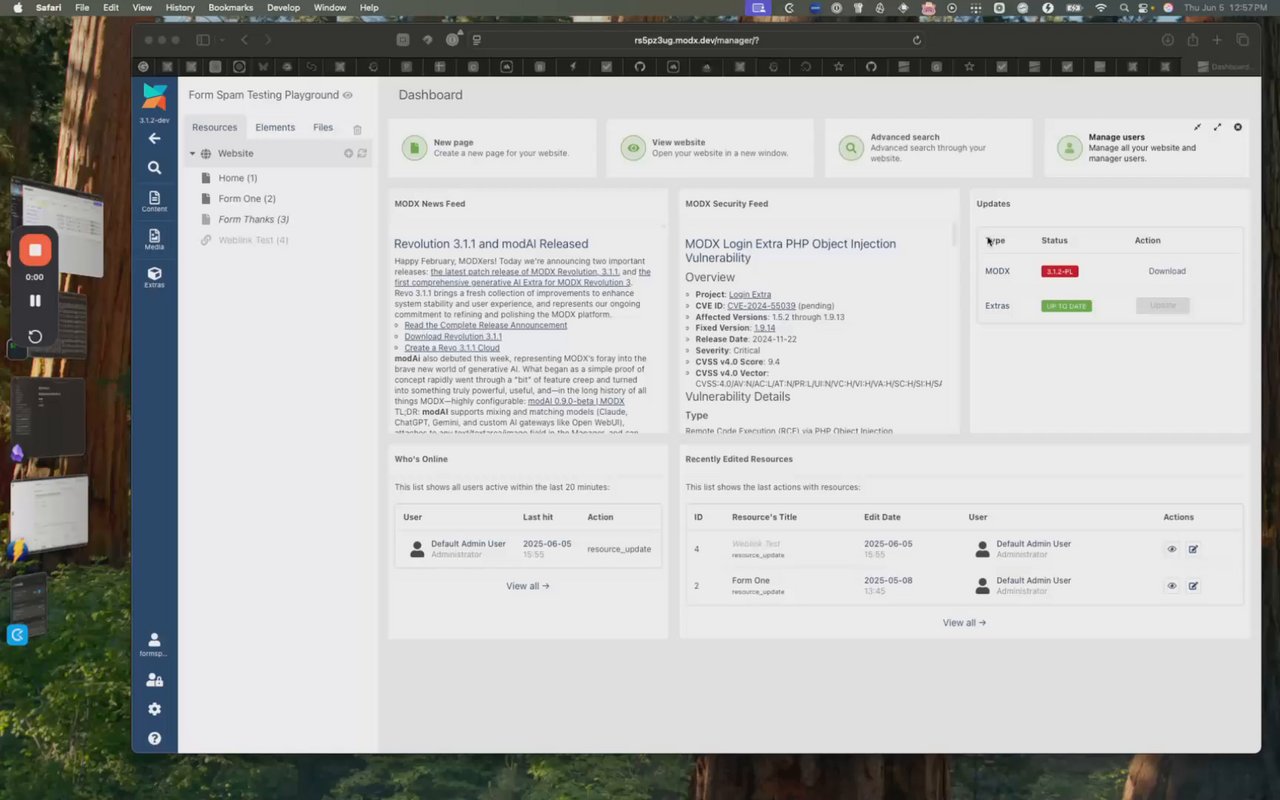Follow the Download Revolution 3.1.1 link
This screenshot has width=1280, height=800.
pos(453,337)
